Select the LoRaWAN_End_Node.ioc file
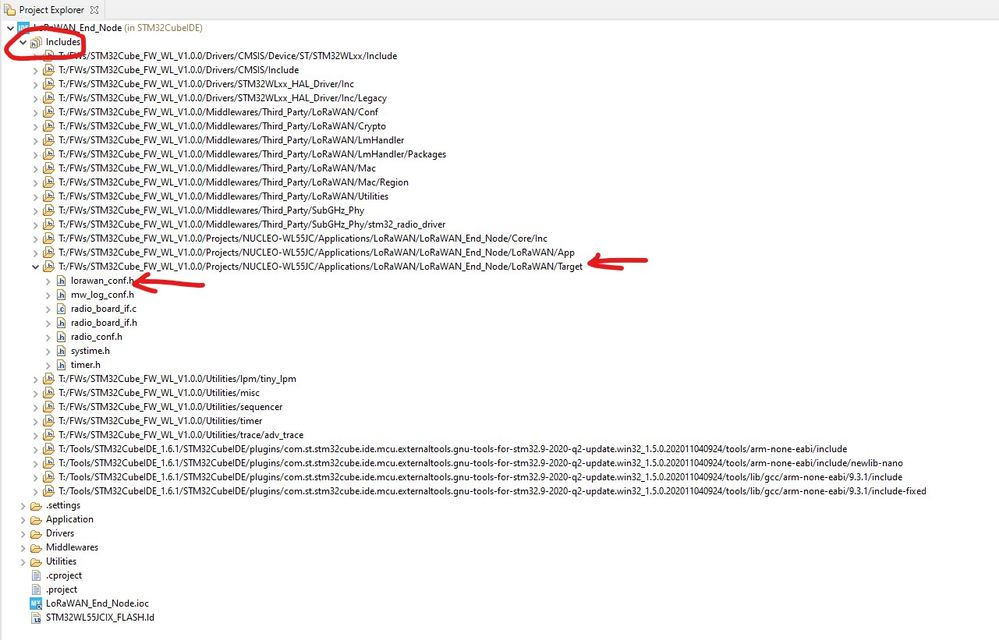 [x=97, y=604]
